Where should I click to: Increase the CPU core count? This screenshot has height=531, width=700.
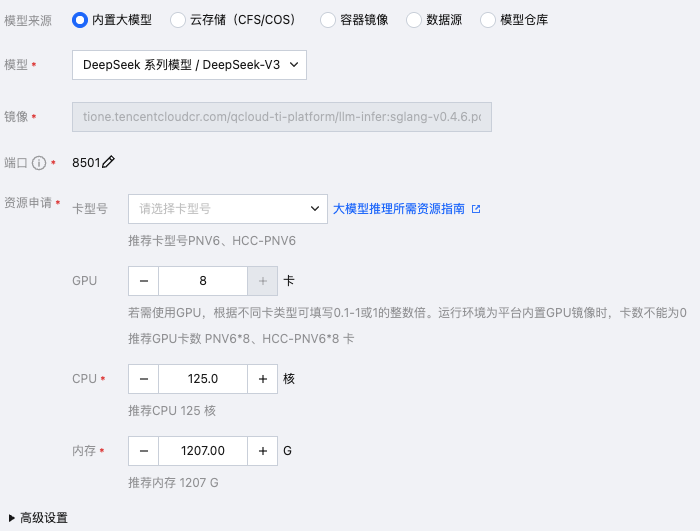[x=262, y=379]
